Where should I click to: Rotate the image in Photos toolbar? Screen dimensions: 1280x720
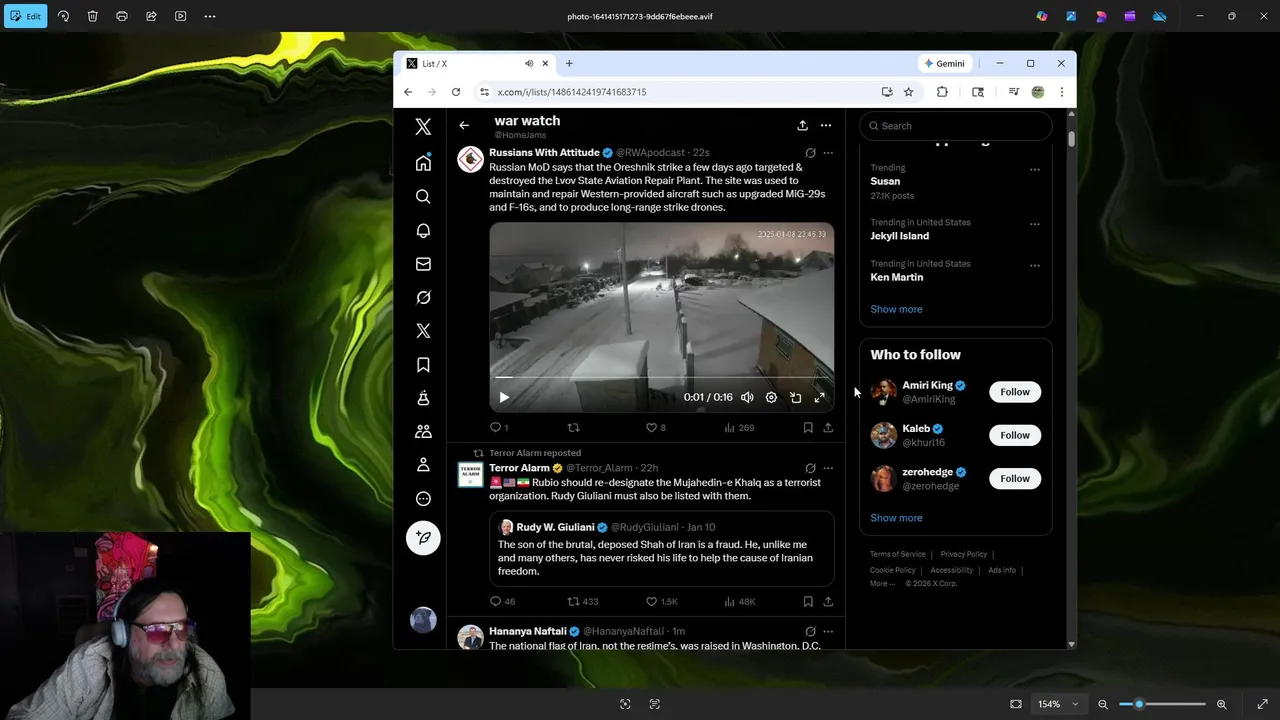pyautogui.click(x=63, y=16)
